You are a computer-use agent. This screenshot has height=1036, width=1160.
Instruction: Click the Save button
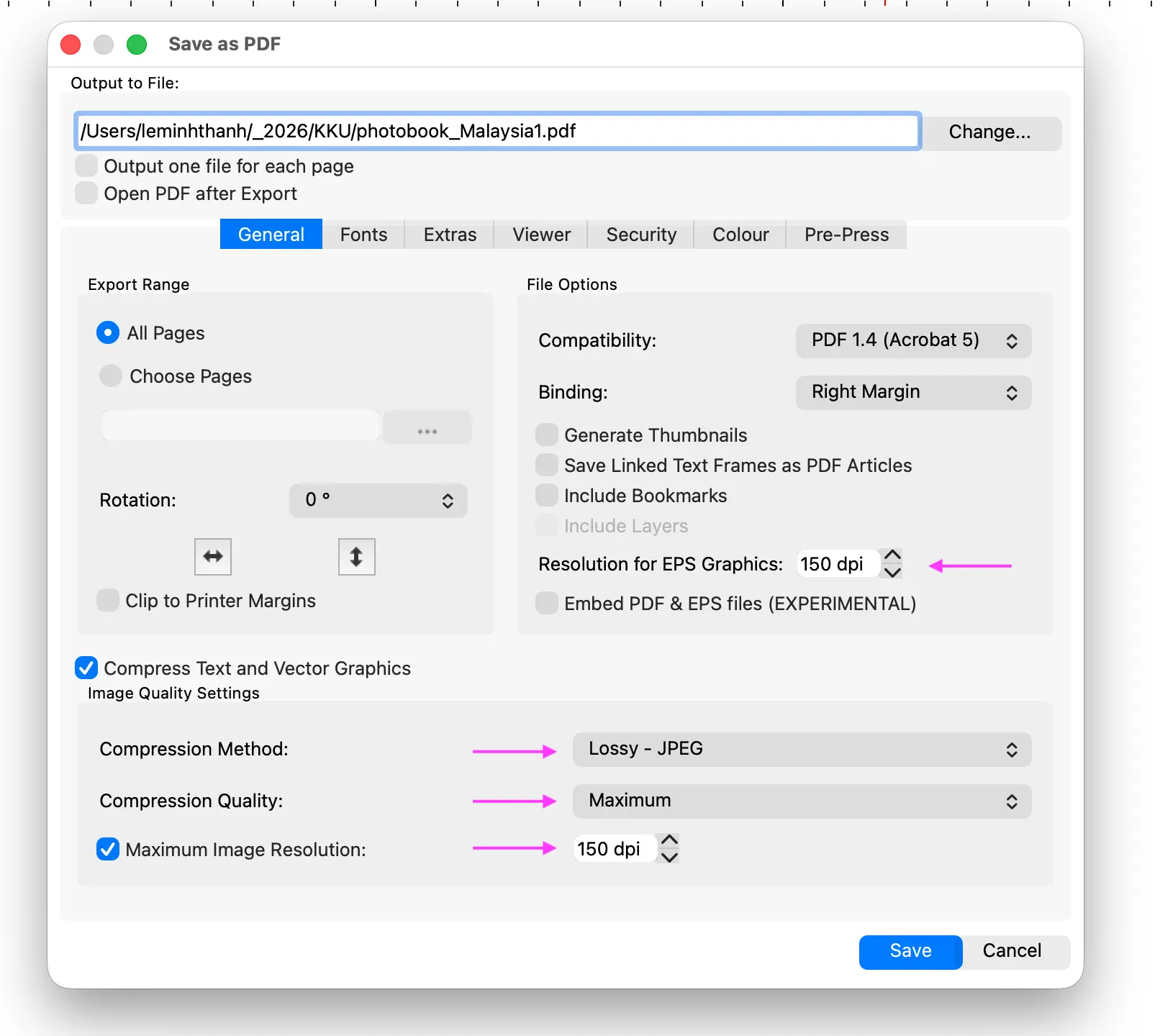910,952
